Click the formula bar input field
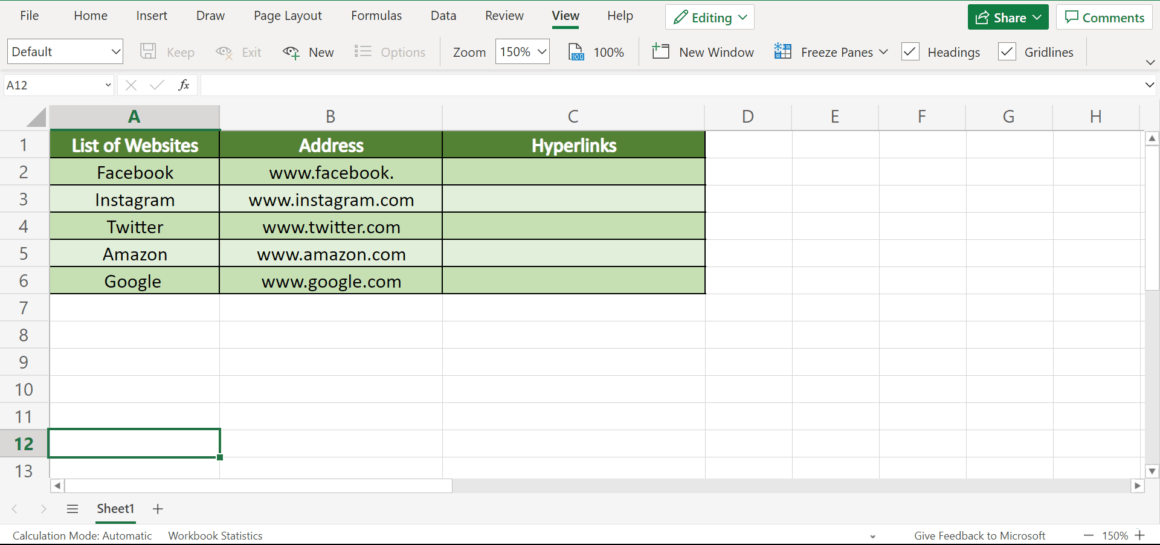Viewport: 1160px width, 545px height. (670, 86)
